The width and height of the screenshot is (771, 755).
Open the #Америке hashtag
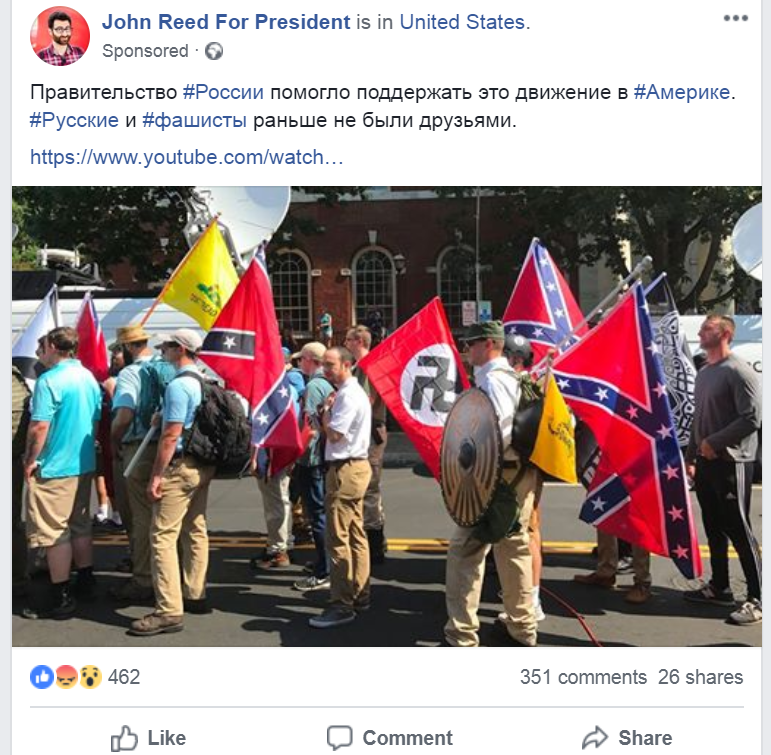682,92
